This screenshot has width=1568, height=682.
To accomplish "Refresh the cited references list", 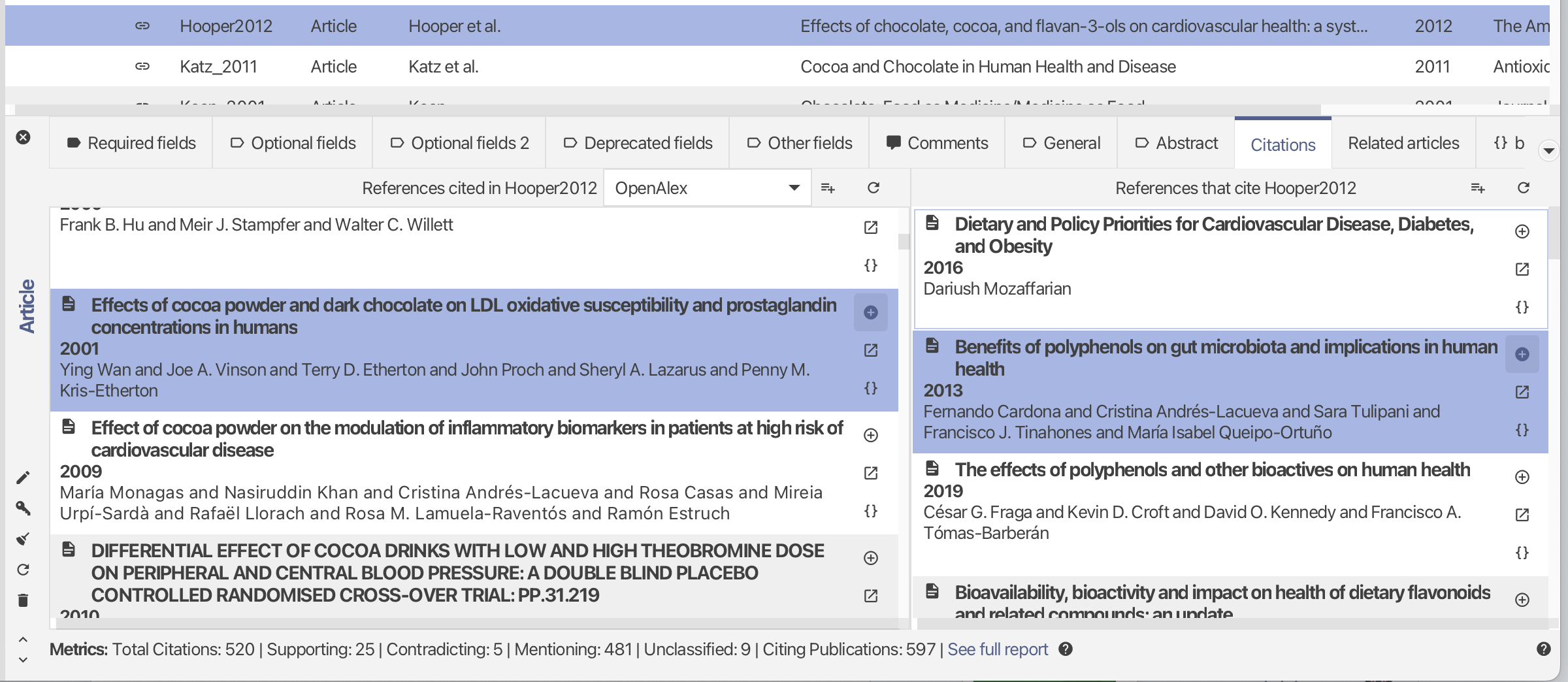I will click(x=873, y=188).
